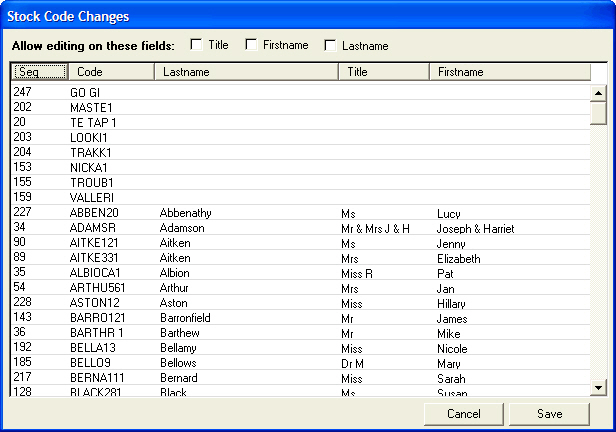This screenshot has height=432, width=616.
Task: Click the Dr M title cell
Action: click(352, 364)
